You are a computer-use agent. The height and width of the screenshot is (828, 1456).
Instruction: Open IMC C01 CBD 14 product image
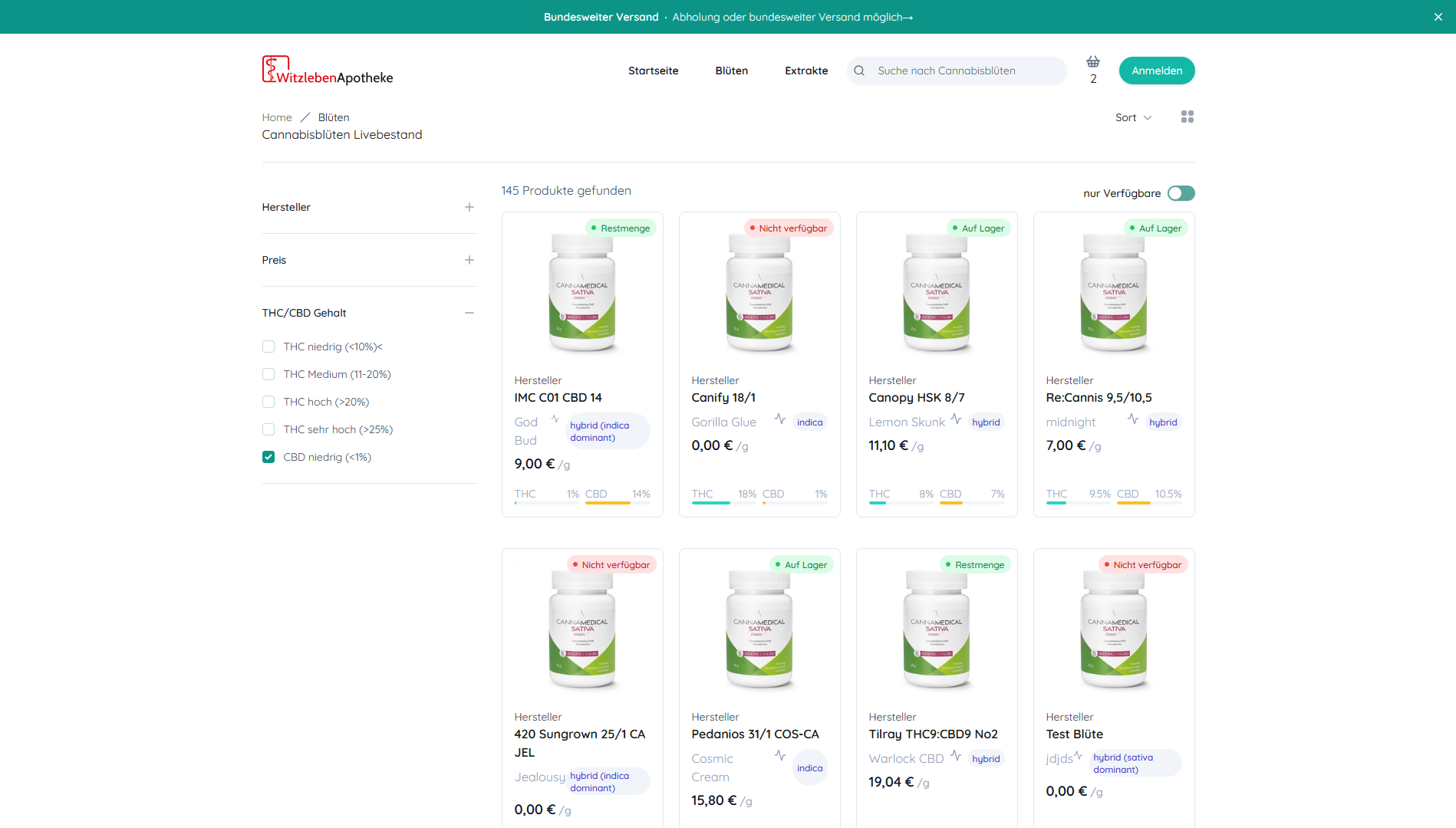point(582,293)
